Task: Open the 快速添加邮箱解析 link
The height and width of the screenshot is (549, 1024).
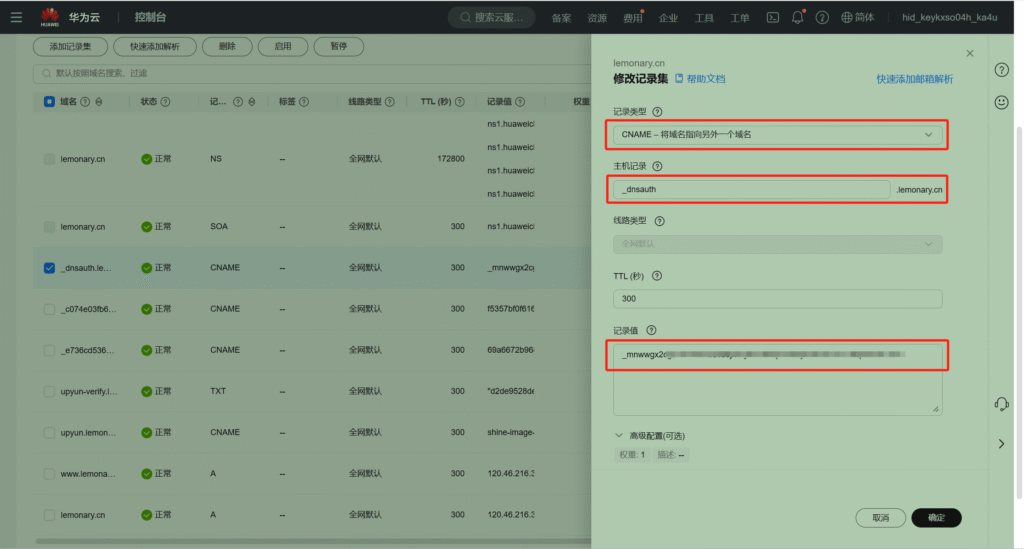Action: 914,79
